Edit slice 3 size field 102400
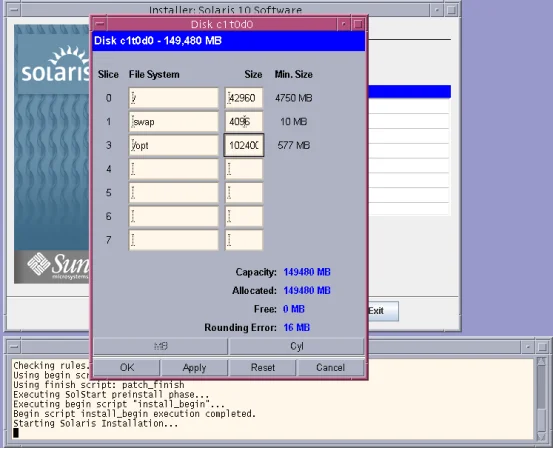This screenshot has width=553, height=449. click(x=244, y=145)
